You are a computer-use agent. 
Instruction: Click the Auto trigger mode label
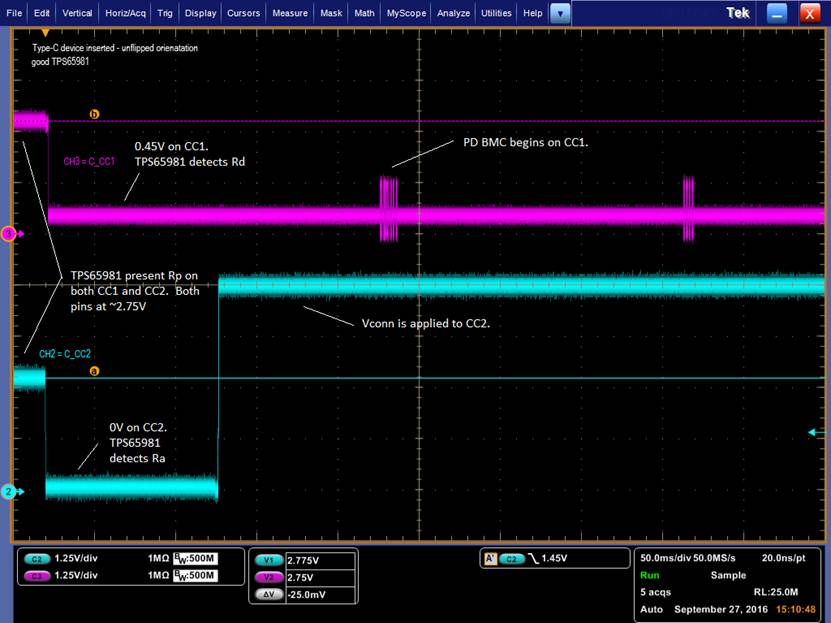coord(651,609)
